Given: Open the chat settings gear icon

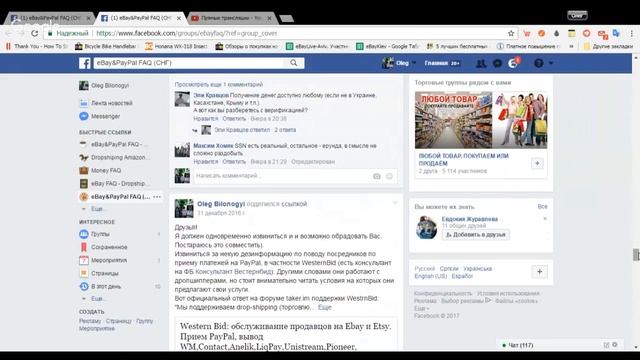Looking at the screenshot, I should 615,345.
